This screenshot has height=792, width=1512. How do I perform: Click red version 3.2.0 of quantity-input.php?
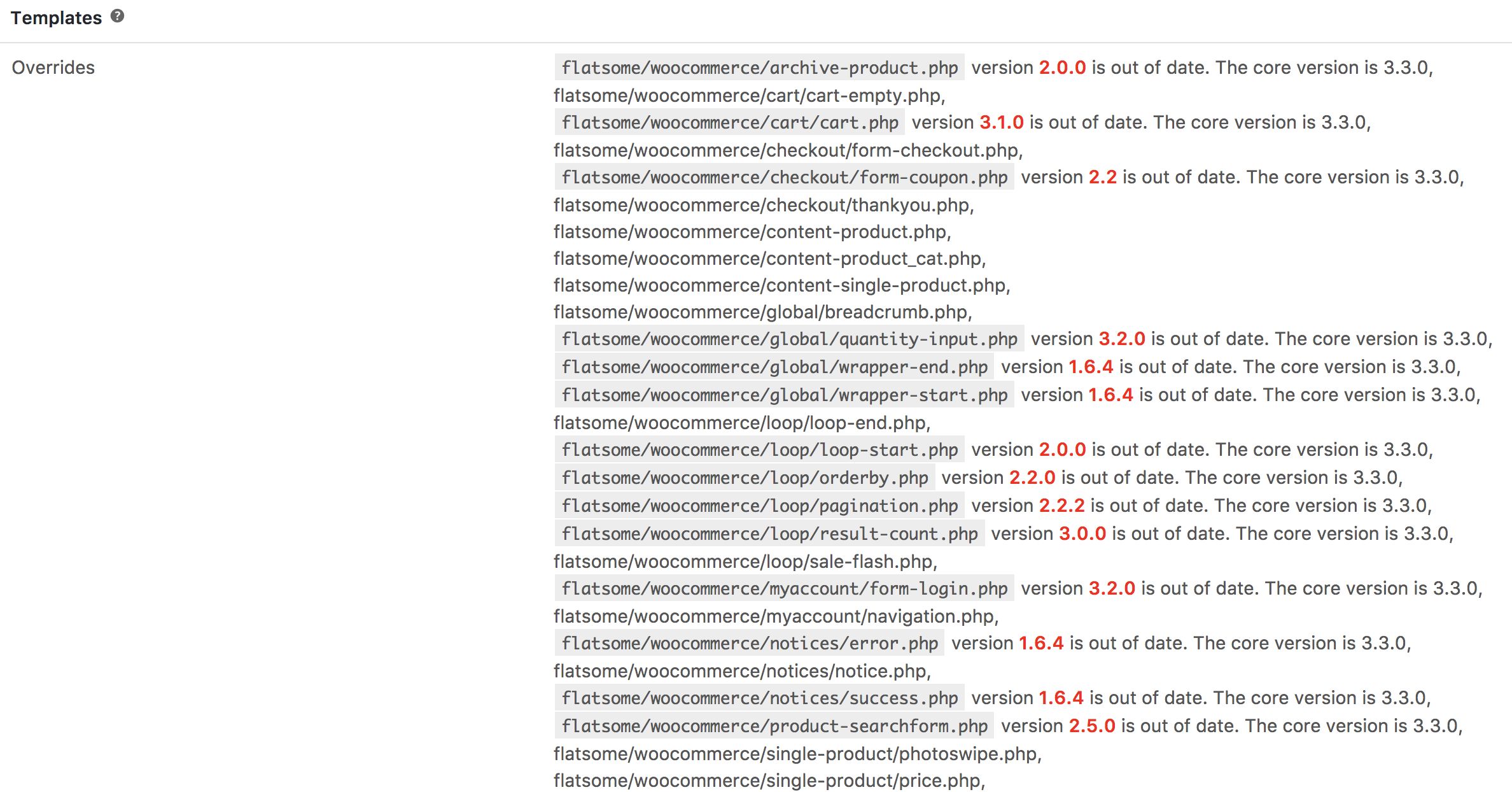coord(1122,339)
